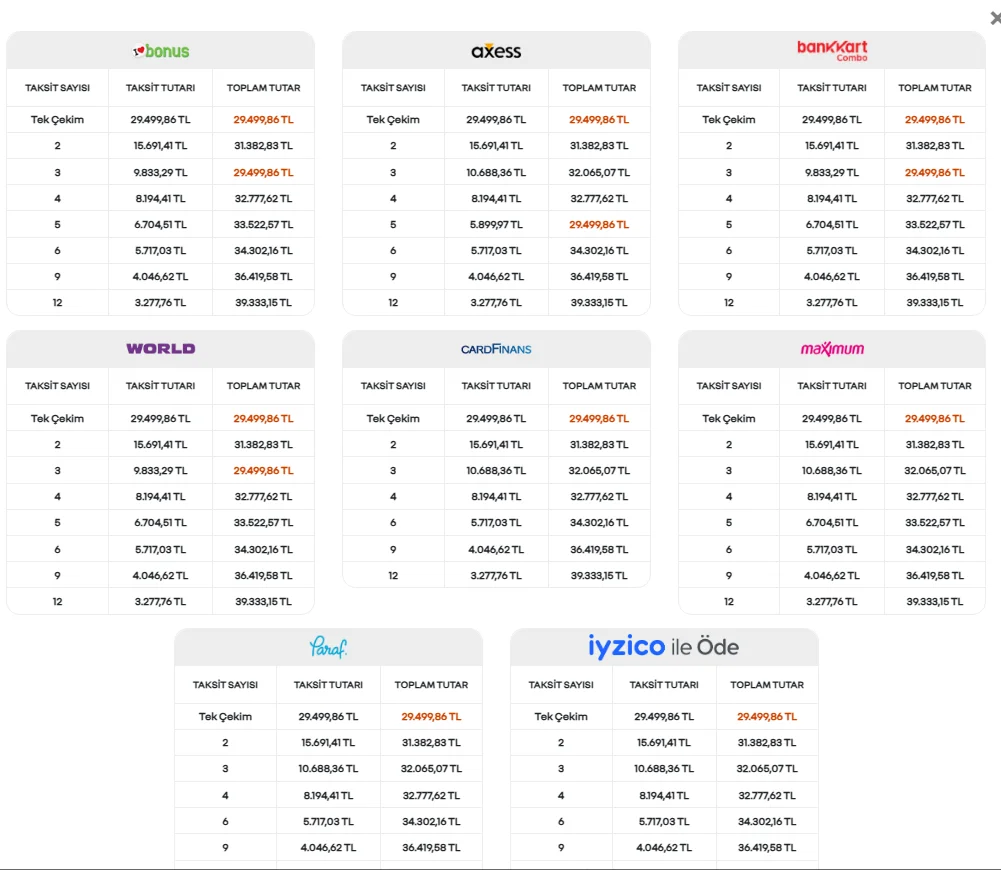The image size is (1001, 870).
Task: Click World 3-installment highlighted total 29.499,86 TL
Action: coord(263,470)
